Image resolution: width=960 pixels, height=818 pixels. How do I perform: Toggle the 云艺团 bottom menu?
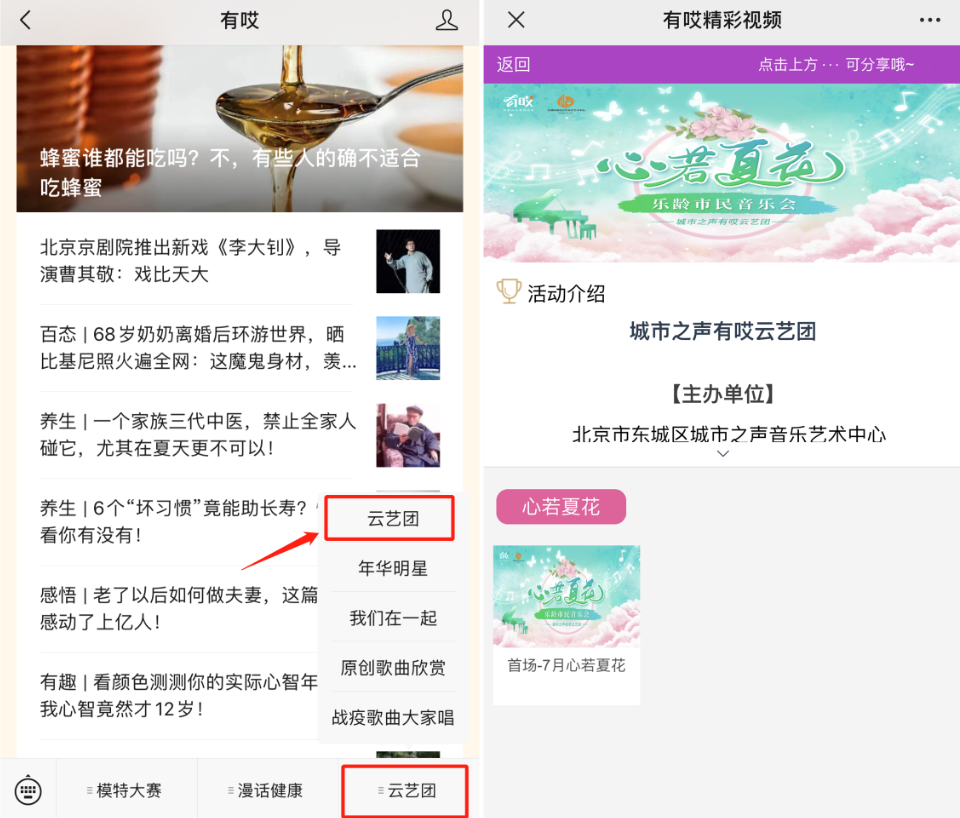[405, 790]
